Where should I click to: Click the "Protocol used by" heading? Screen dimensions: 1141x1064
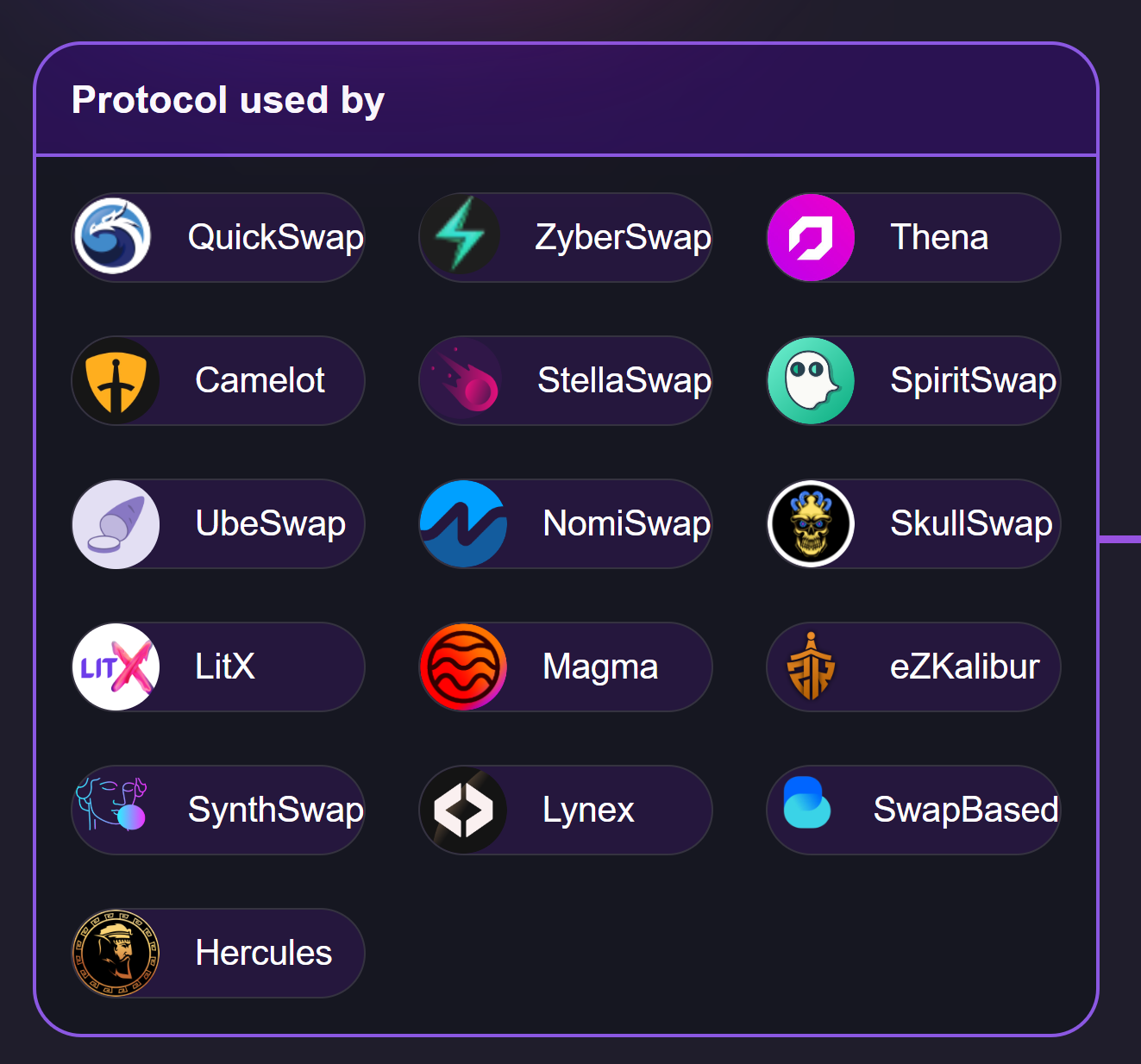pyautogui.click(x=228, y=100)
